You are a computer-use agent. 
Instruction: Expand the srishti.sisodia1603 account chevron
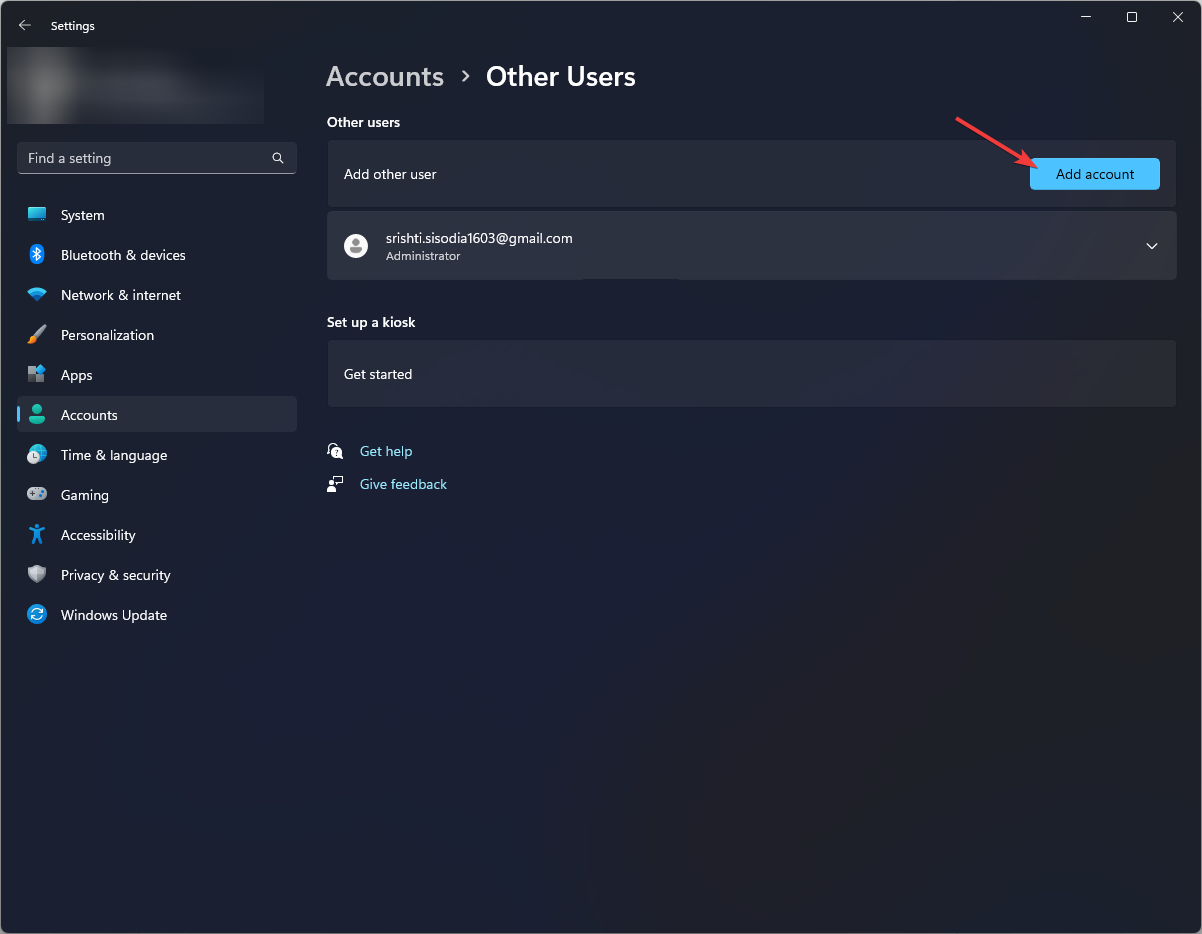(1152, 246)
